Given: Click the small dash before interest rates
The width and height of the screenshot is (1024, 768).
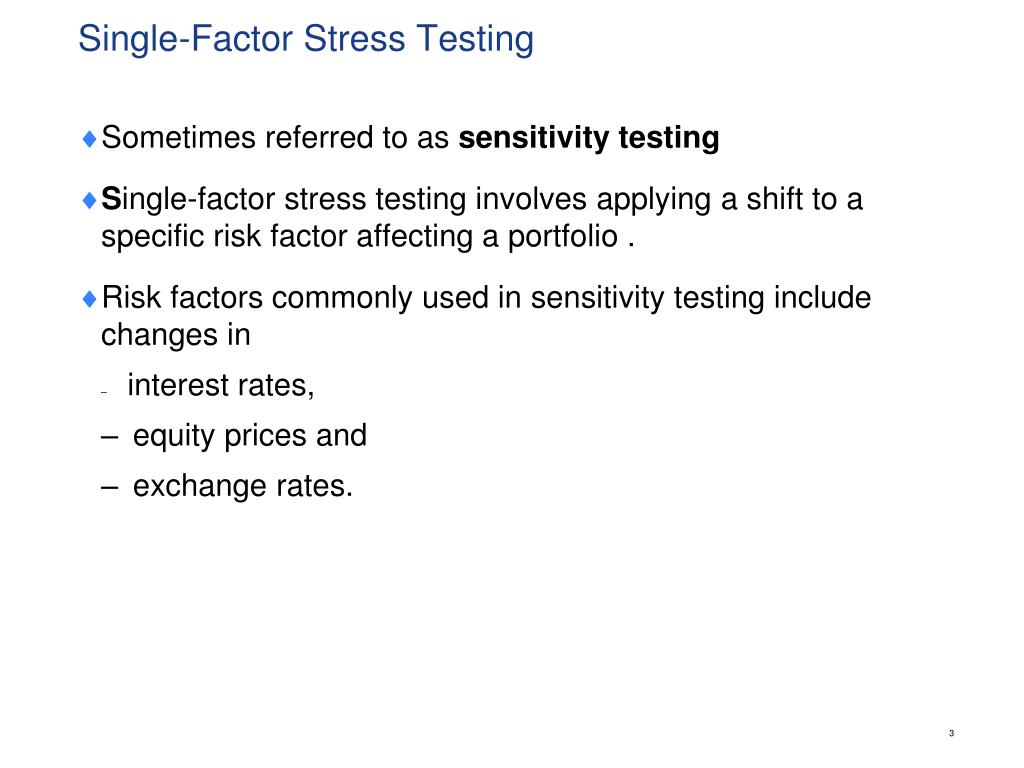Looking at the screenshot, I should tap(104, 392).
